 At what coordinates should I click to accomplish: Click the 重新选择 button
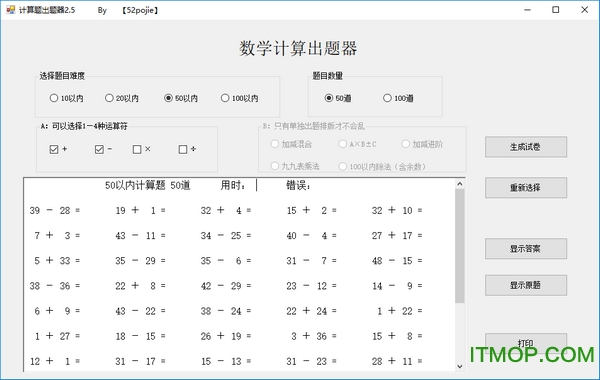pos(526,188)
